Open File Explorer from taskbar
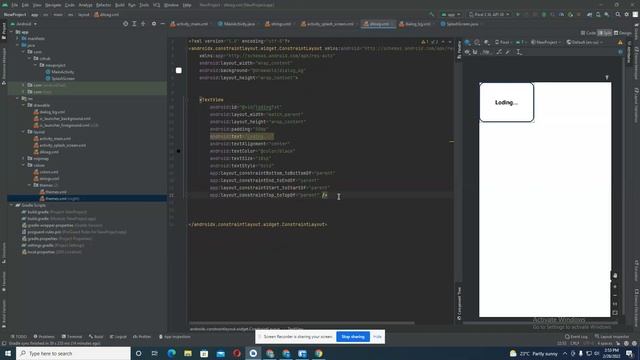Screen dimensions: 640x360 (188, 353)
